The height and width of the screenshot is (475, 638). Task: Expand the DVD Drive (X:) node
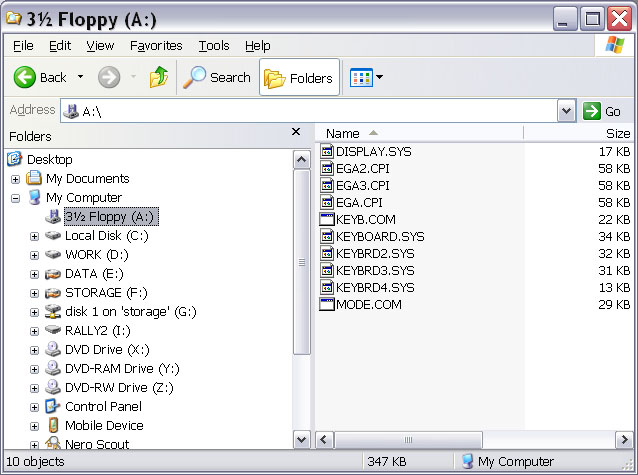point(35,350)
